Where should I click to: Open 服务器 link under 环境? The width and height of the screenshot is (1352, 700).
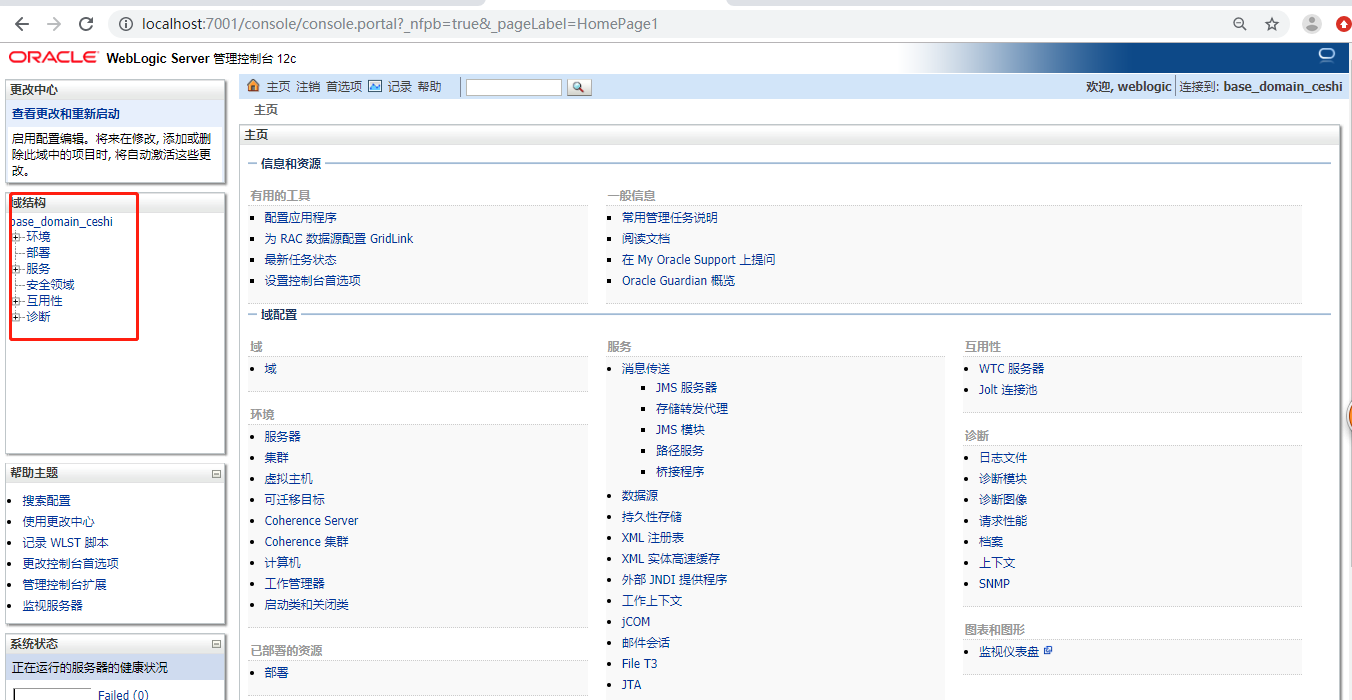[283, 437]
